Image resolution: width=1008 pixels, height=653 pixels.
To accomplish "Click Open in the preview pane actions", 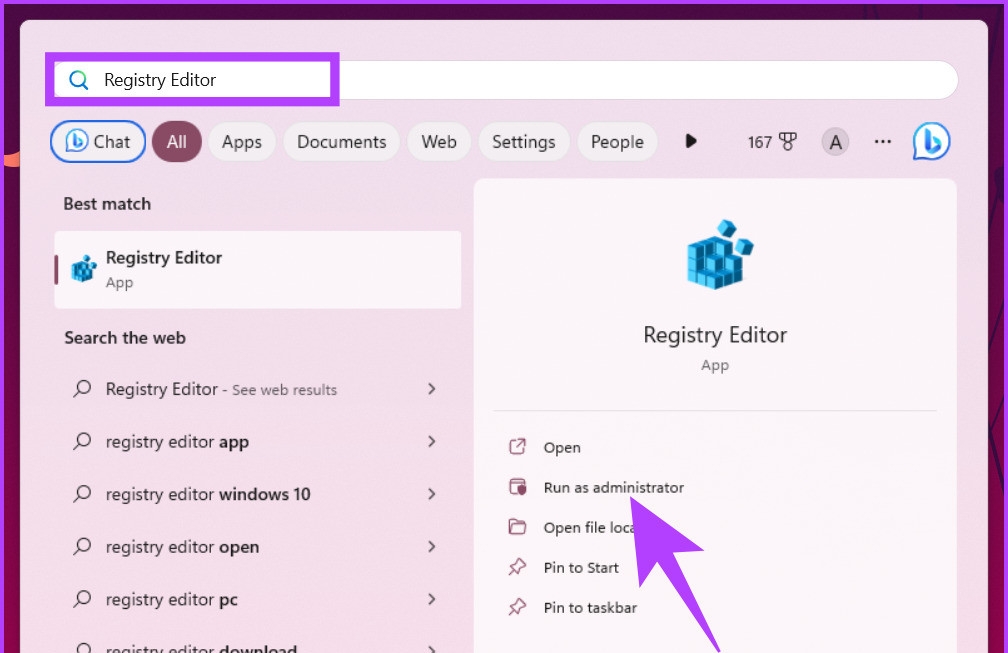I will point(562,447).
